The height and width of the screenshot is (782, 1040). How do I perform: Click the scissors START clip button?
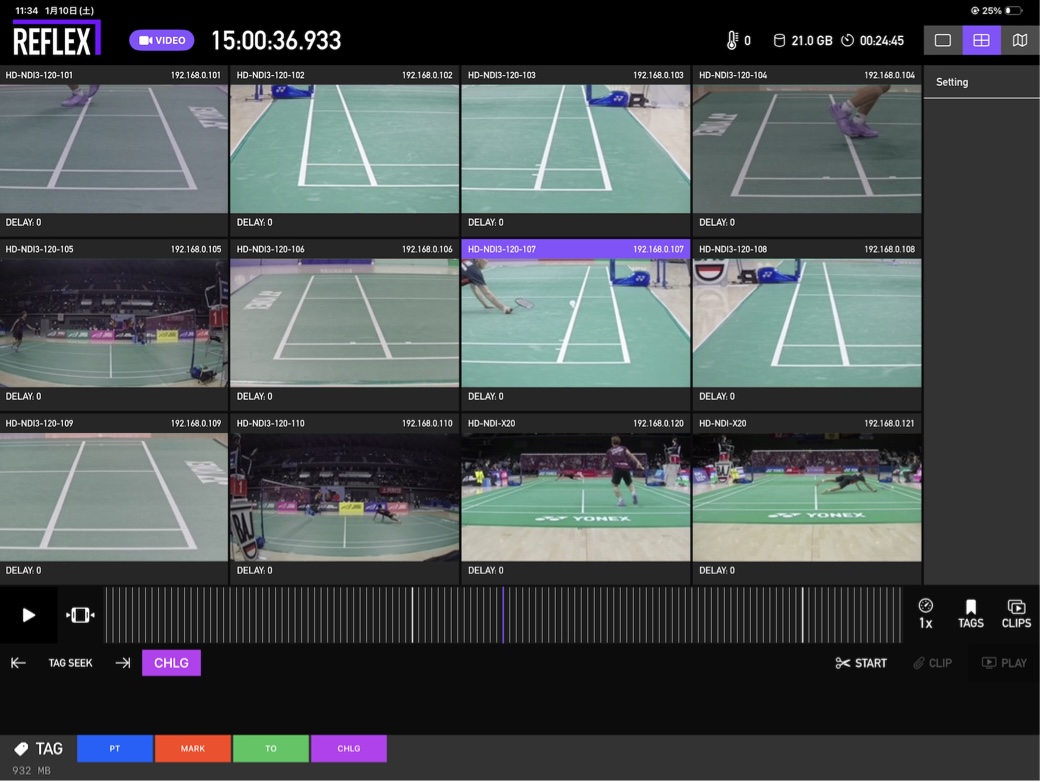(x=861, y=663)
